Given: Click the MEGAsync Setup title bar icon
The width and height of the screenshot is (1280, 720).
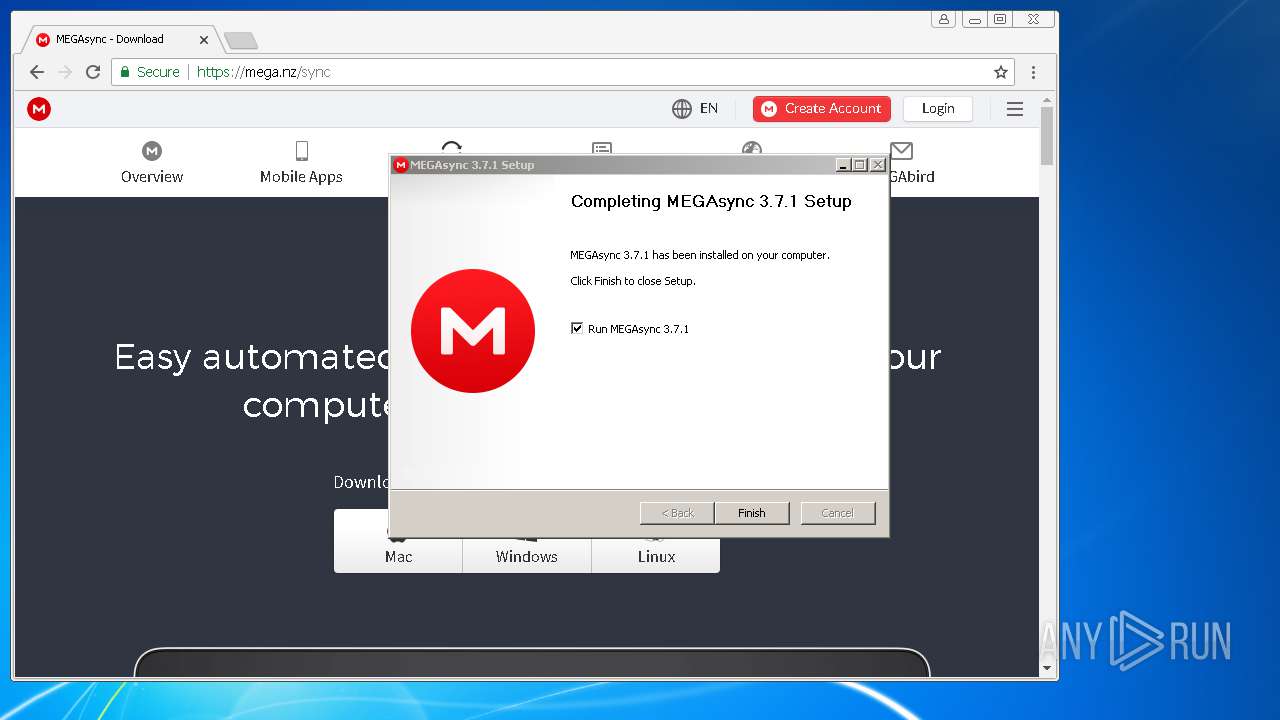Looking at the screenshot, I should tap(401, 165).
